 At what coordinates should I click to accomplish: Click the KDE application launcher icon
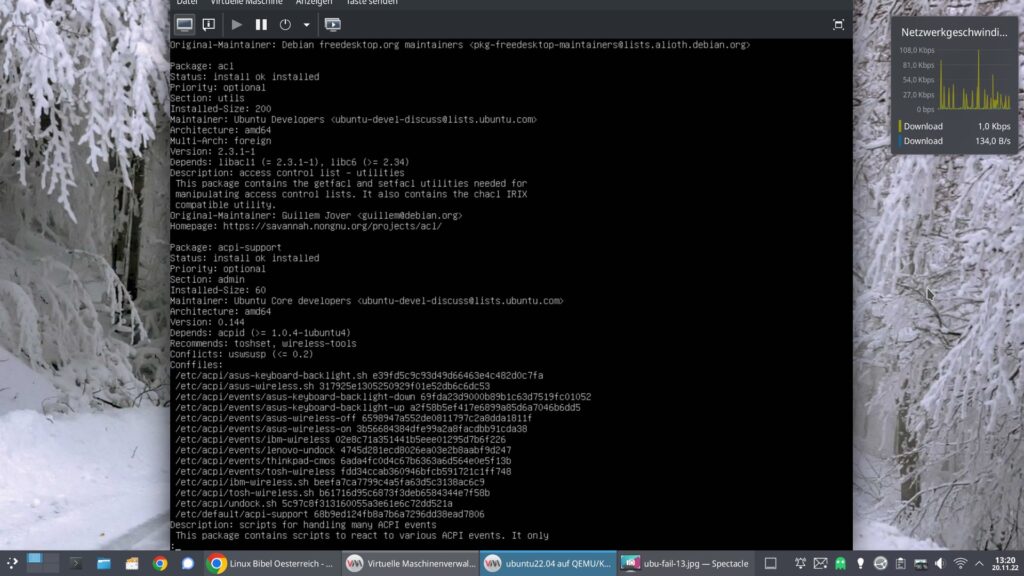point(12,564)
